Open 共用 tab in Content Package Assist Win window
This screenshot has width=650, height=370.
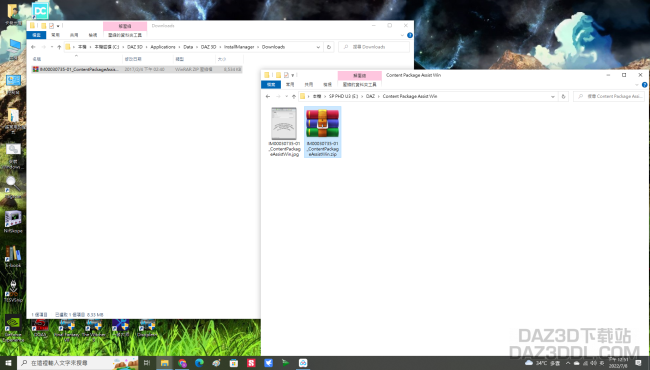click(308, 85)
